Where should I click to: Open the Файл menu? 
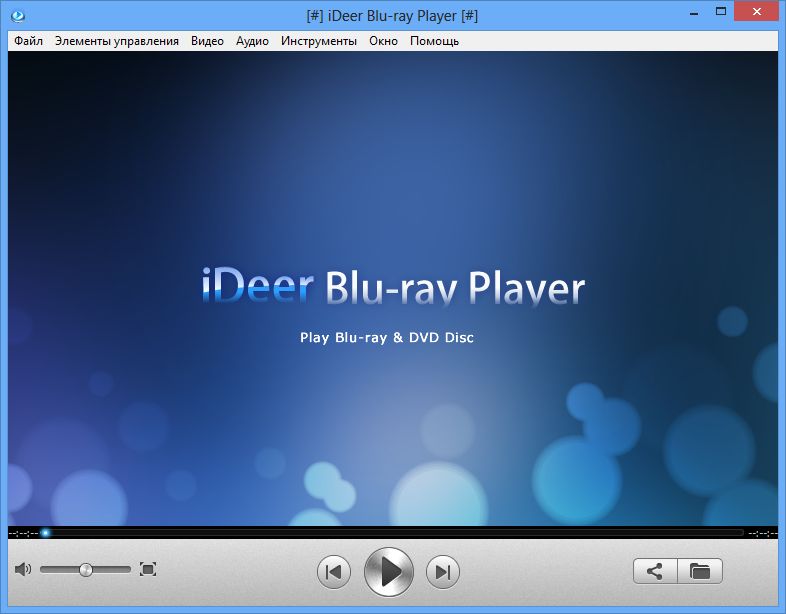point(29,41)
